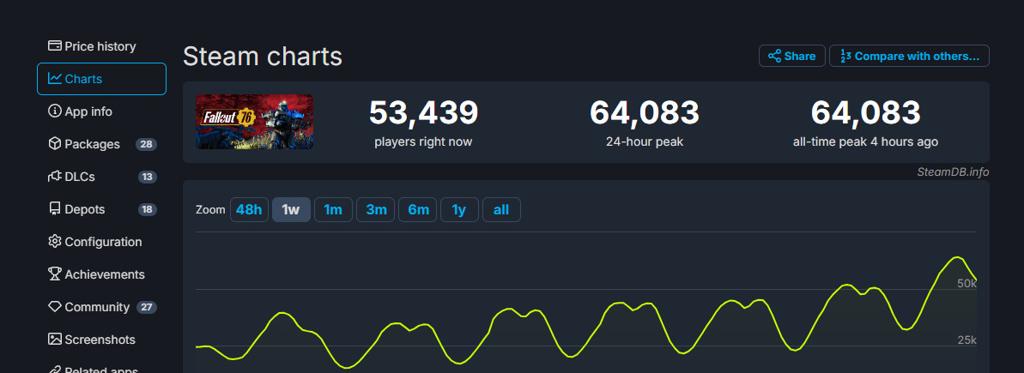Set chart zoom to 1m
This screenshot has height=373, width=1024.
pyautogui.click(x=333, y=210)
